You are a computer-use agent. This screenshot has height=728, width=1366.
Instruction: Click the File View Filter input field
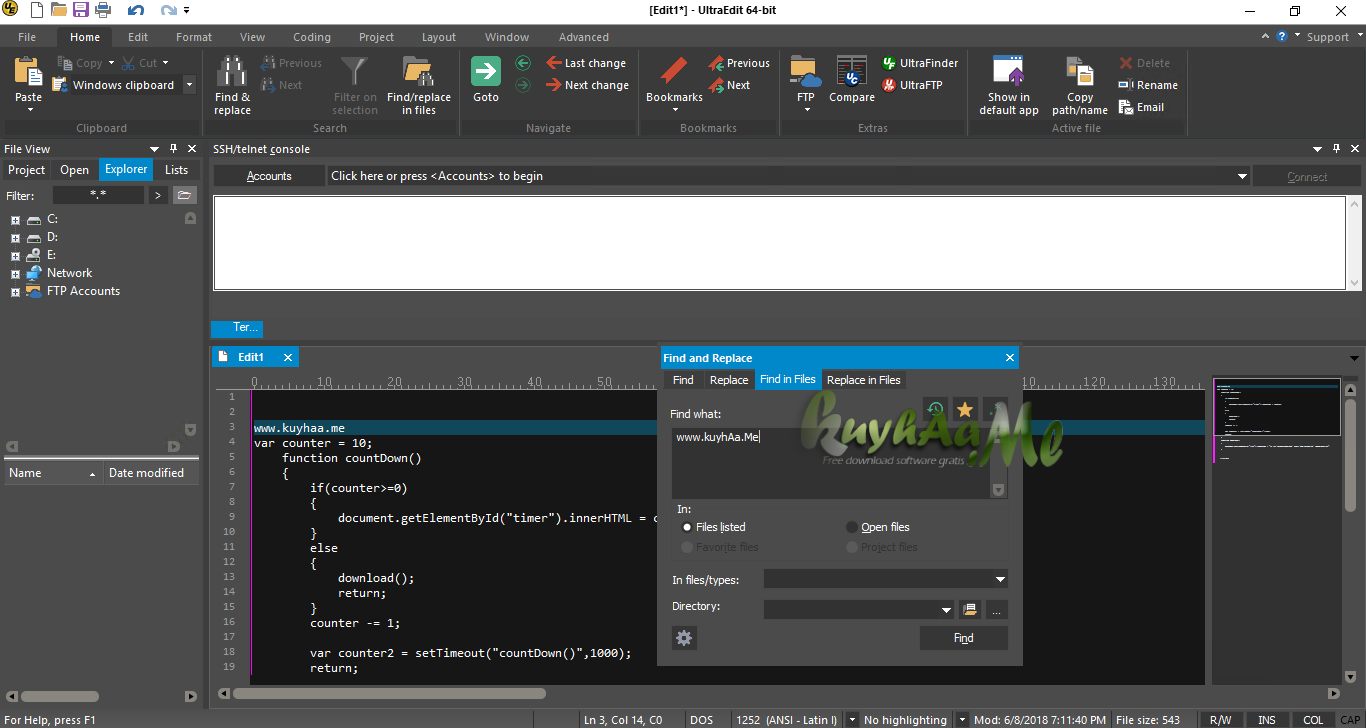(x=98, y=195)
